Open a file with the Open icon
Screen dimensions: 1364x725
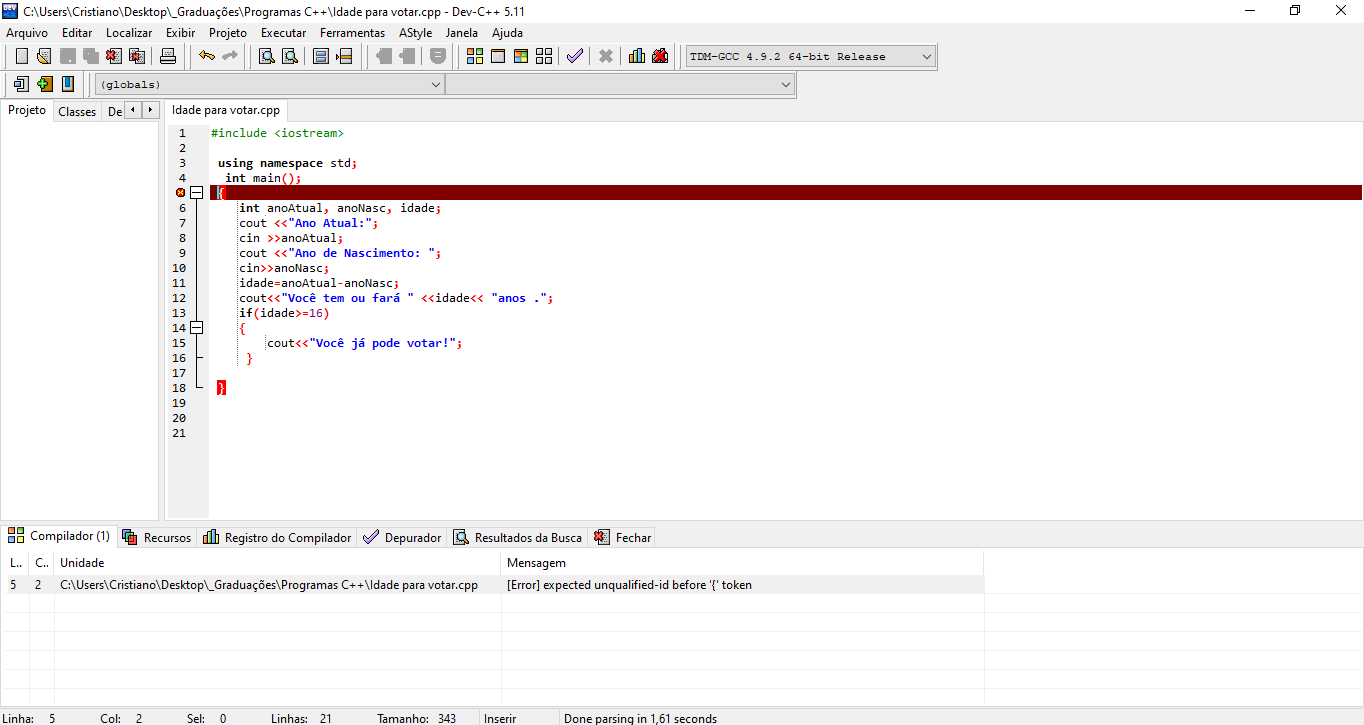43,56
